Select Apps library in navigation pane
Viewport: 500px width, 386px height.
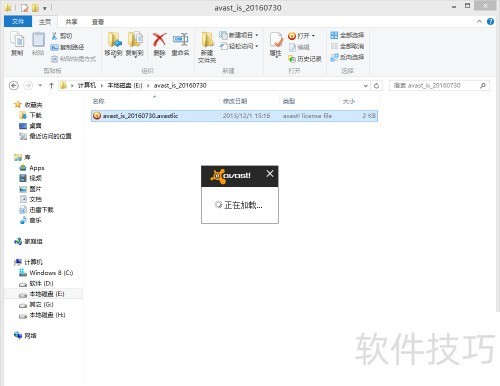tap(37, 168)
